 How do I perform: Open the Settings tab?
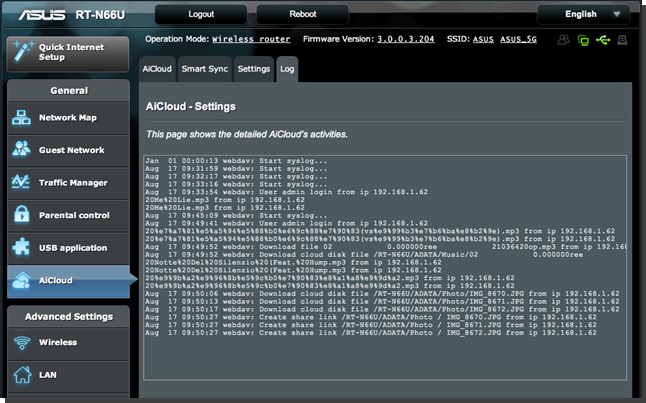[254, 69]
